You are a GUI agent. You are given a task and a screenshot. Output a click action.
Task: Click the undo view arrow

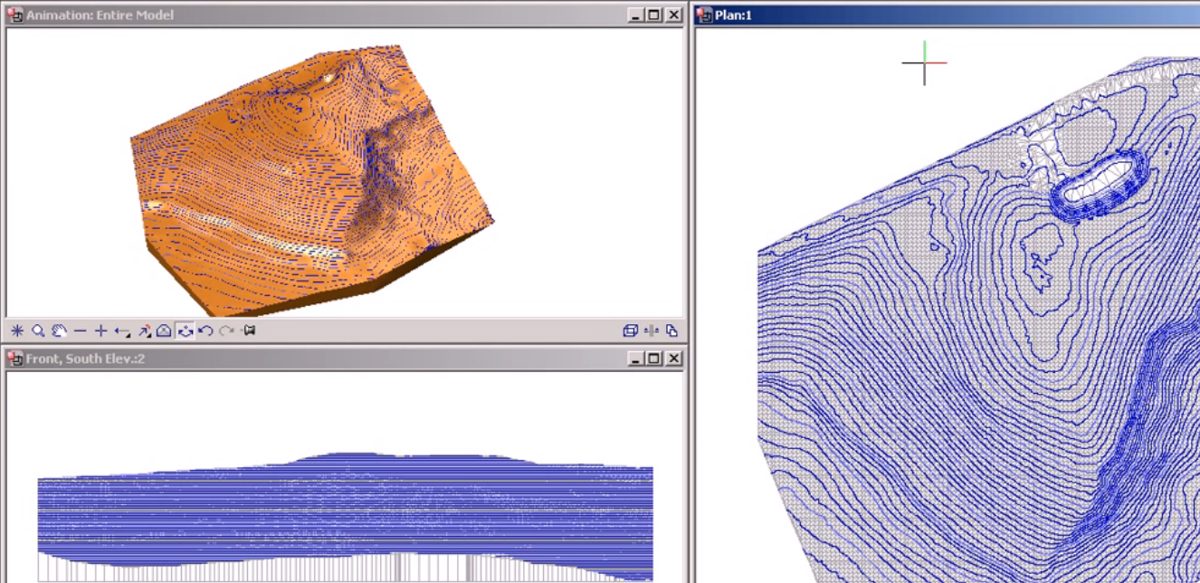(x=206, y=330)
